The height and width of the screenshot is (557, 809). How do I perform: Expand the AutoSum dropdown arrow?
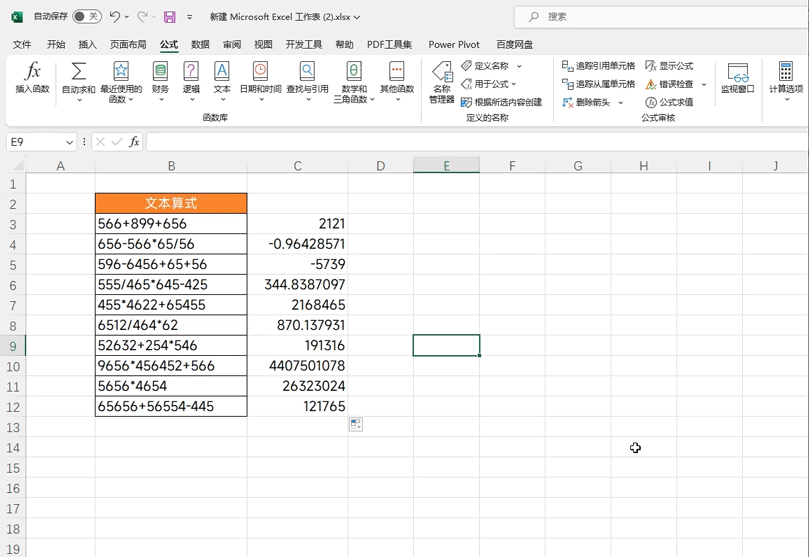(79, 100)
